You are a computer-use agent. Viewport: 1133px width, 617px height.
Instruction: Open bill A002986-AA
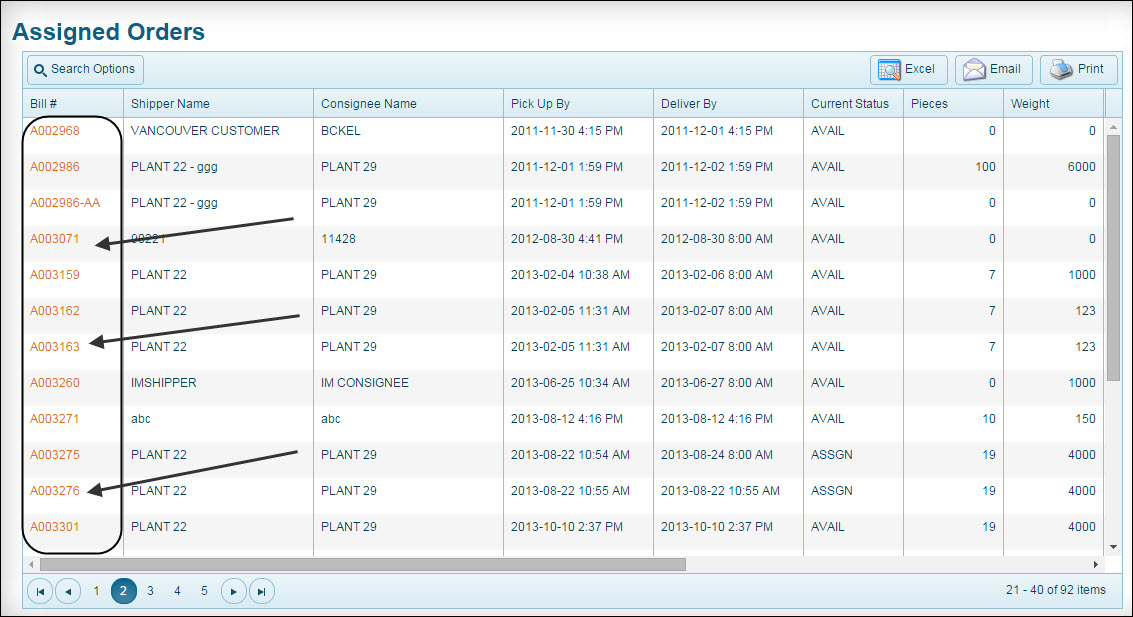pyautogui.click(x=65, y=203)
